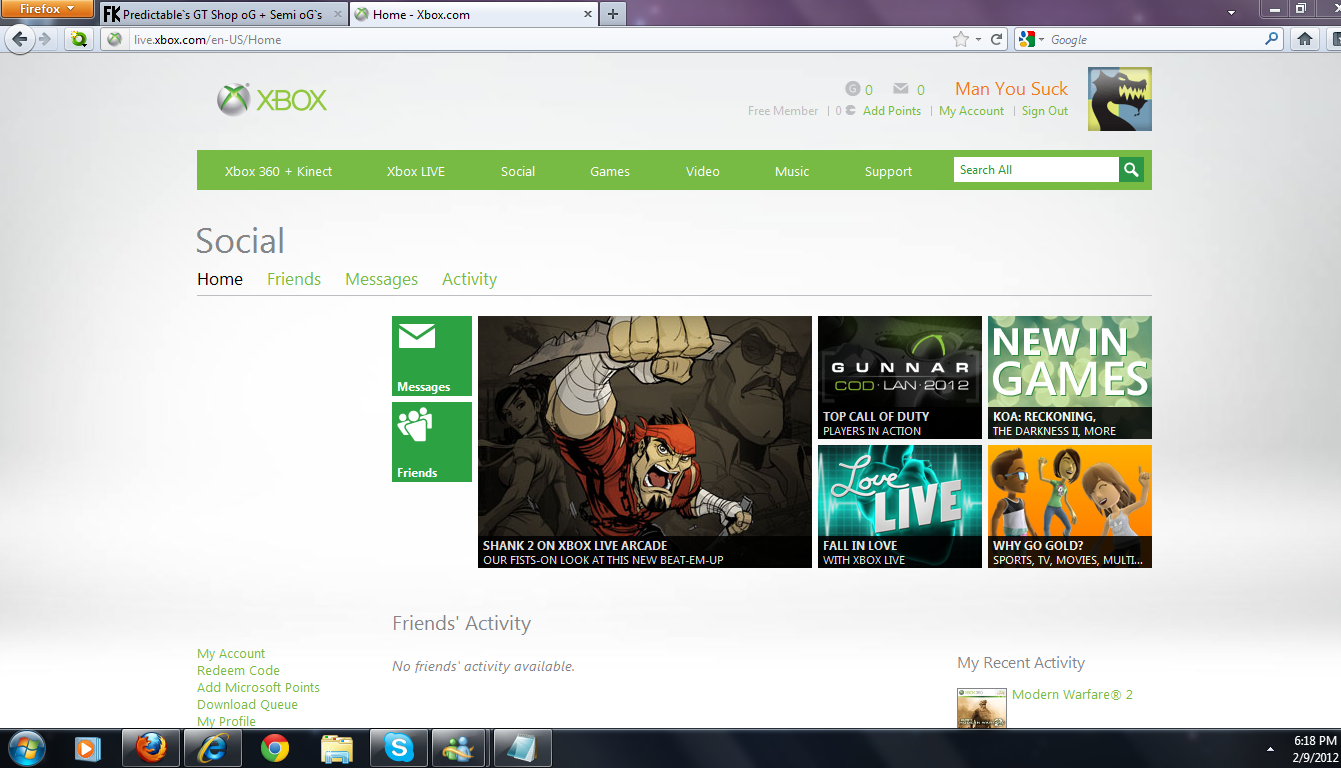This screenshot has height=768, width=1341.
Task: Open the green Friends tile
Action: 432,442
